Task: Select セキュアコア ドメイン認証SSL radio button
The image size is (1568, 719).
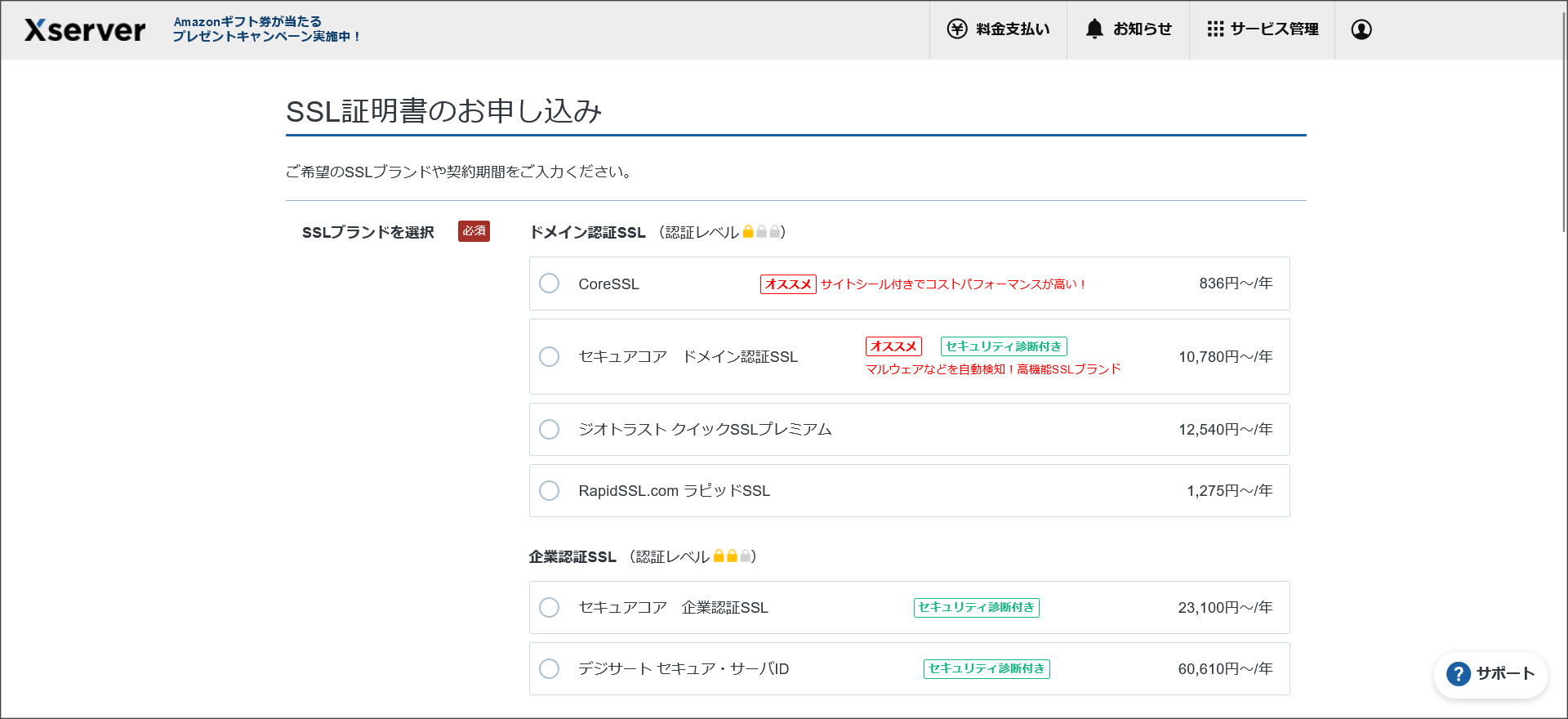Action: [550, 357]
